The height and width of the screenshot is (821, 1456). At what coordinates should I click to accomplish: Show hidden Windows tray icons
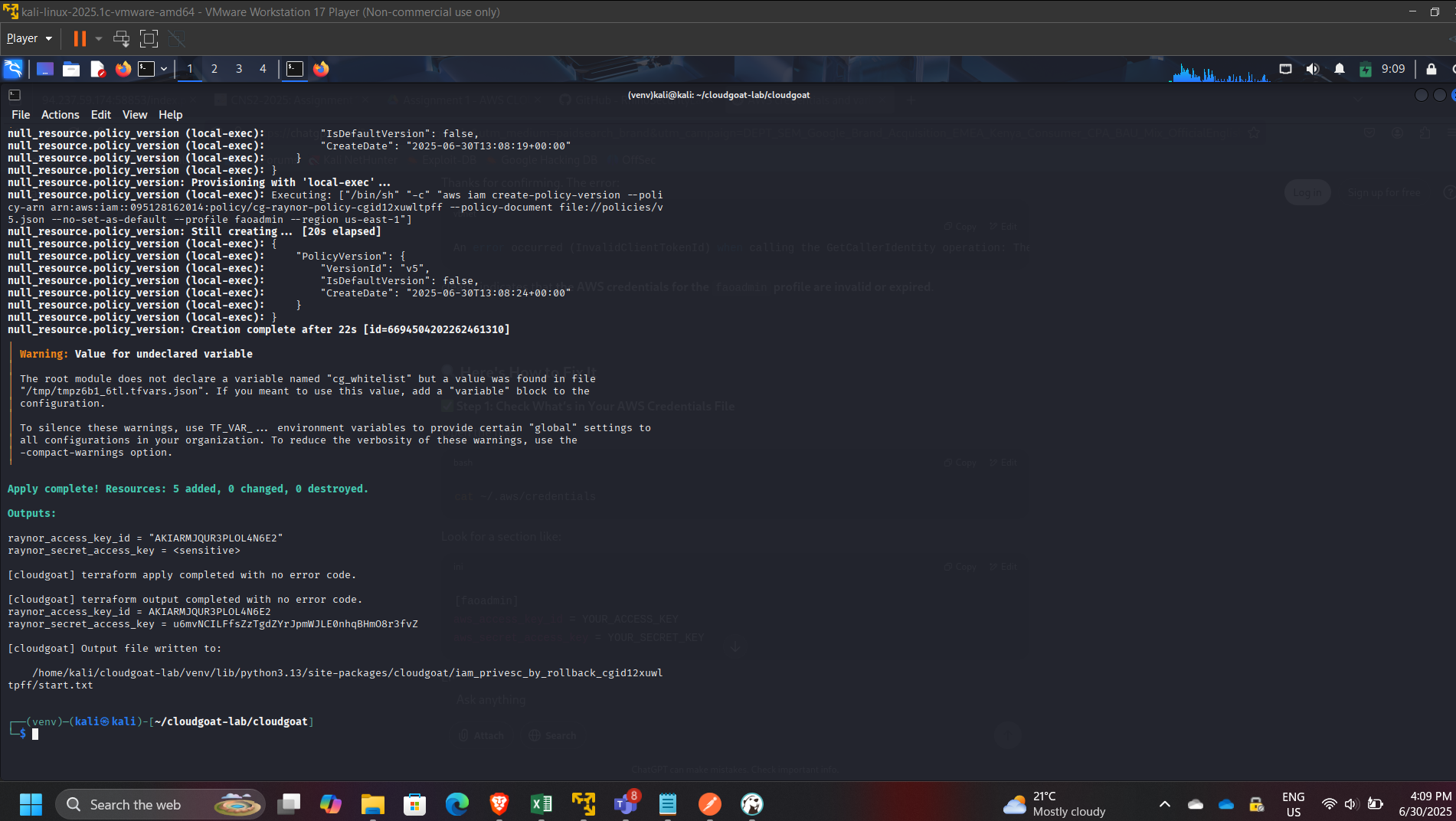pyautogui.click(x=1164, y=804)
